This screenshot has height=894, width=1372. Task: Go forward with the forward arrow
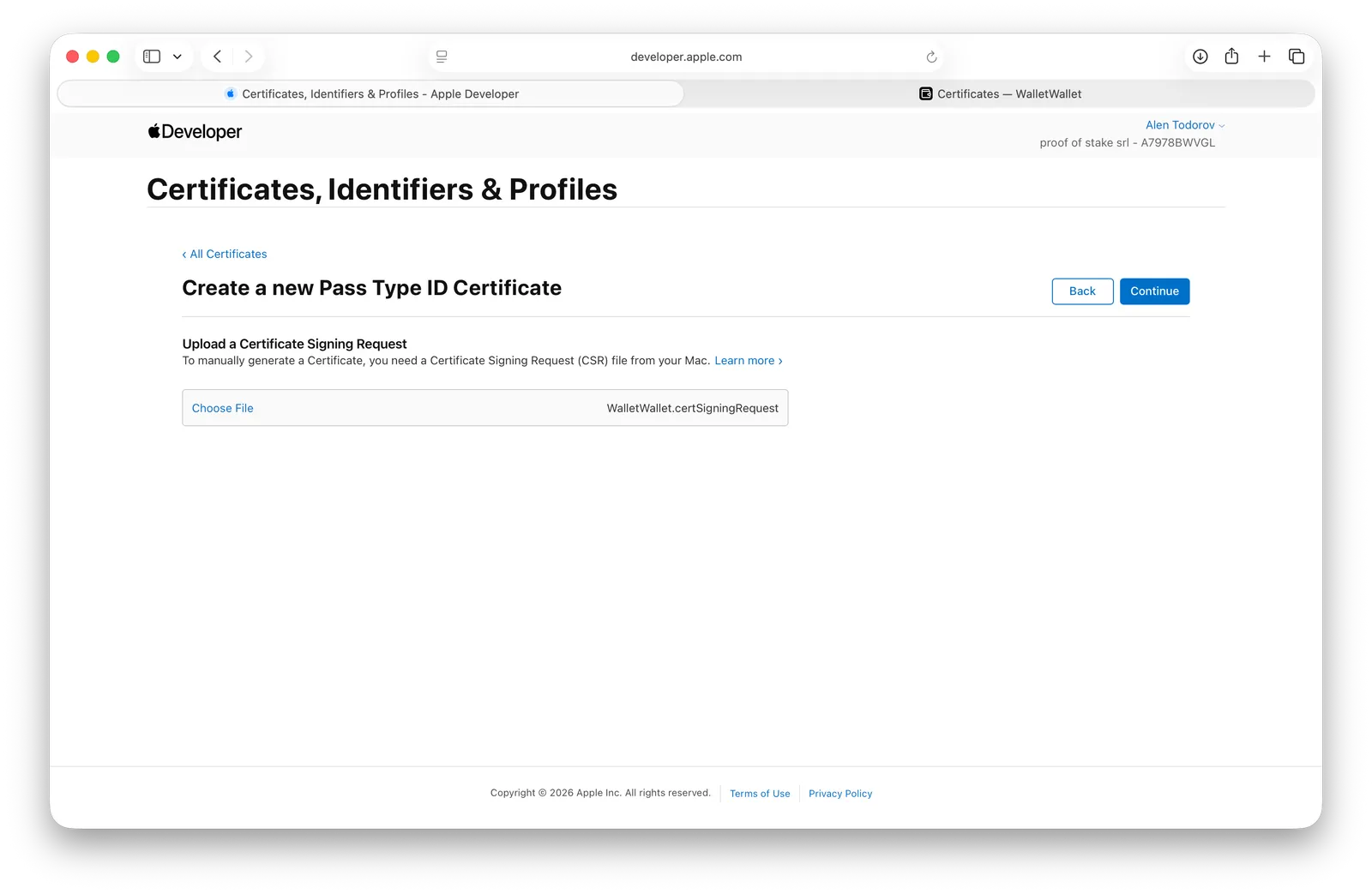[x=249, y=57]
